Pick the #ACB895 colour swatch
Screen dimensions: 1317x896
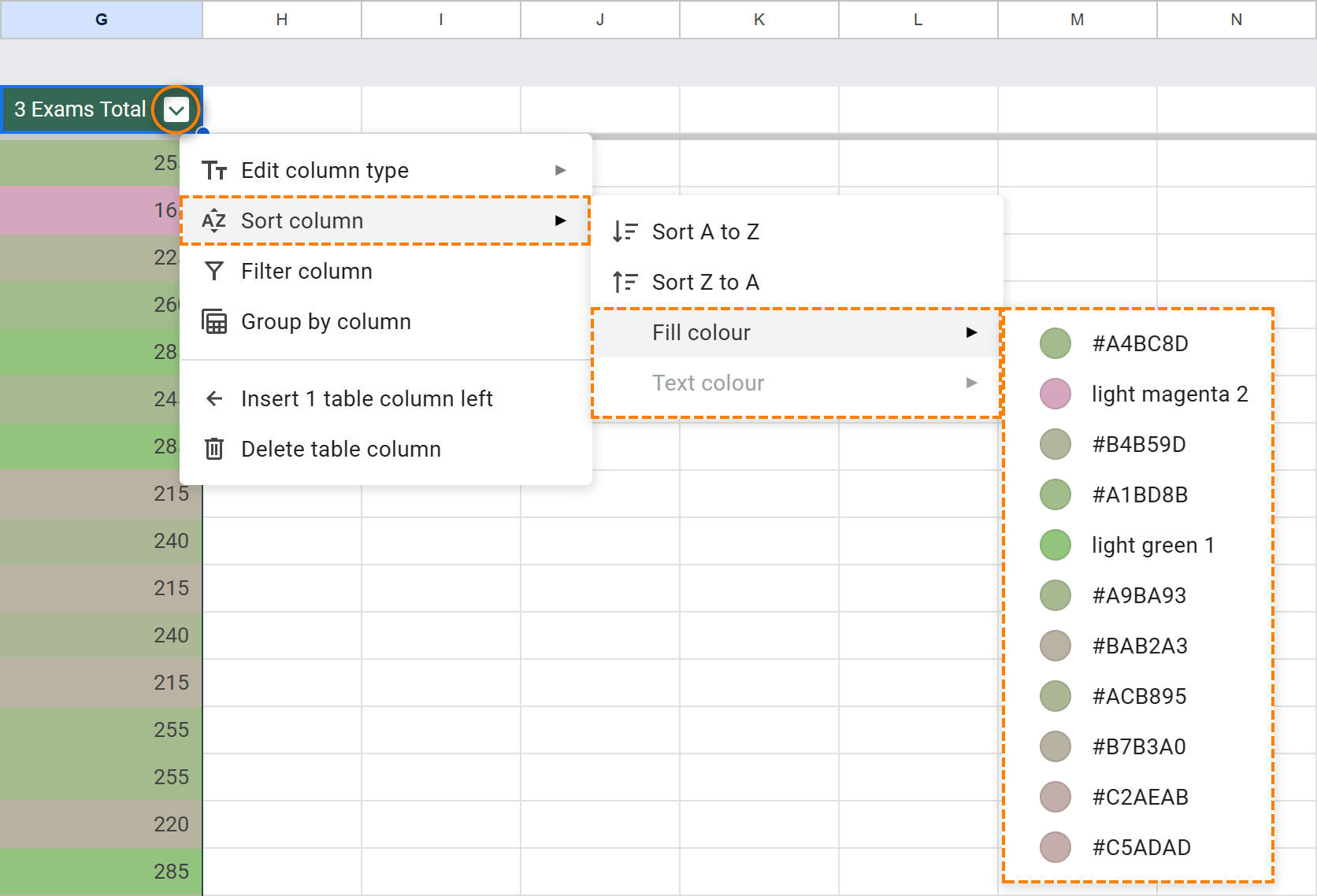[x=1055, y=696]
